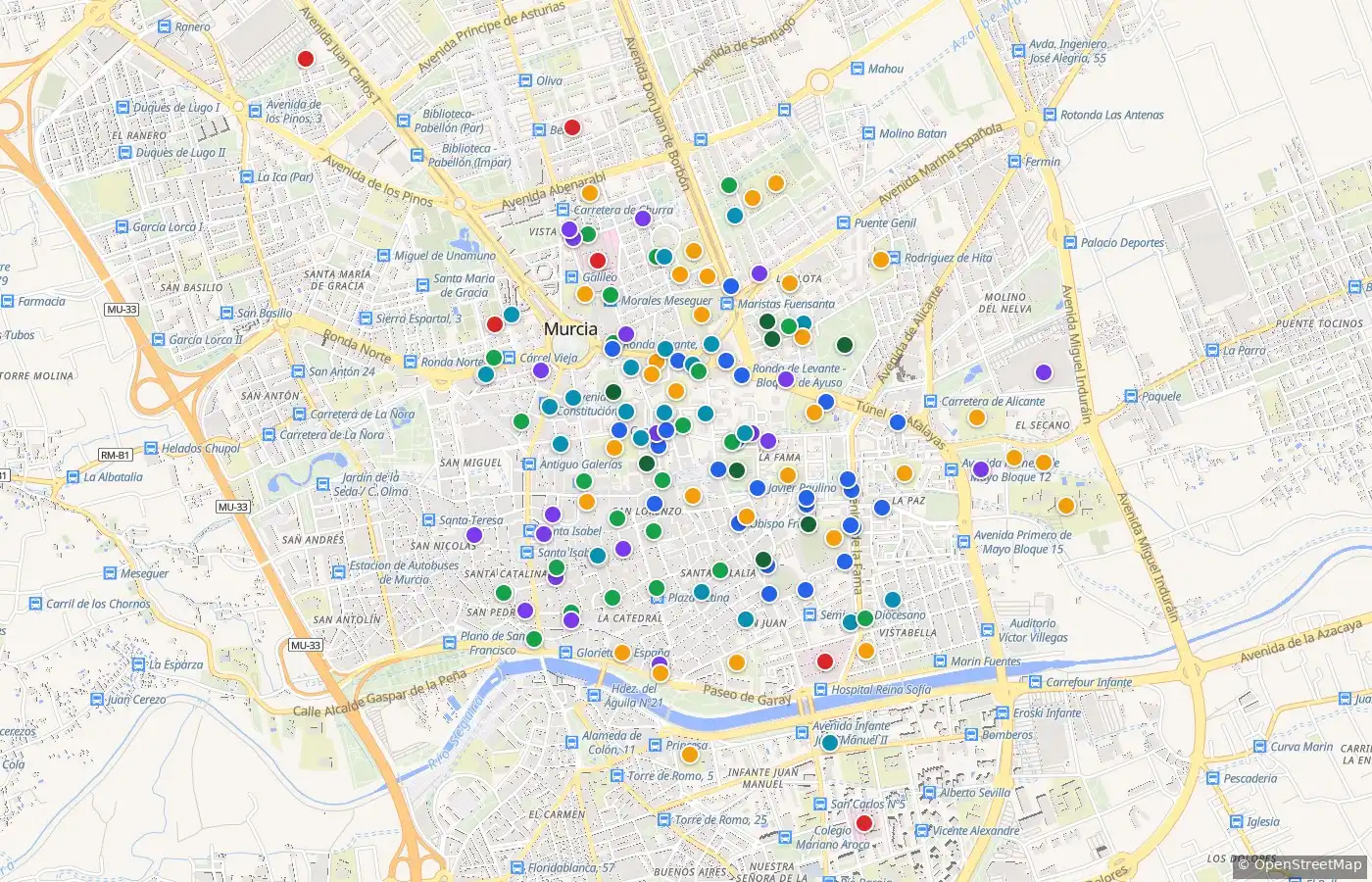Click the Carretera de Alicante stop icon
1372x882 pixels.
[930, 401]
